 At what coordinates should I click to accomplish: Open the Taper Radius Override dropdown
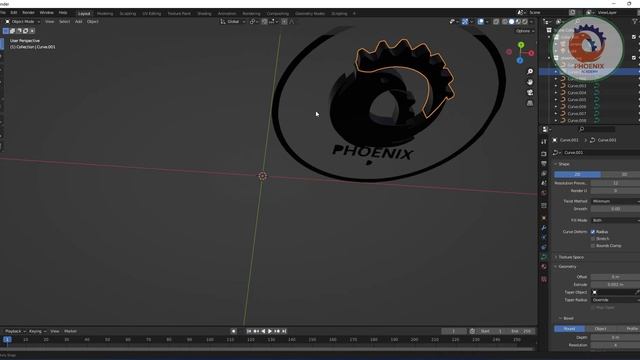click(615, 300)
